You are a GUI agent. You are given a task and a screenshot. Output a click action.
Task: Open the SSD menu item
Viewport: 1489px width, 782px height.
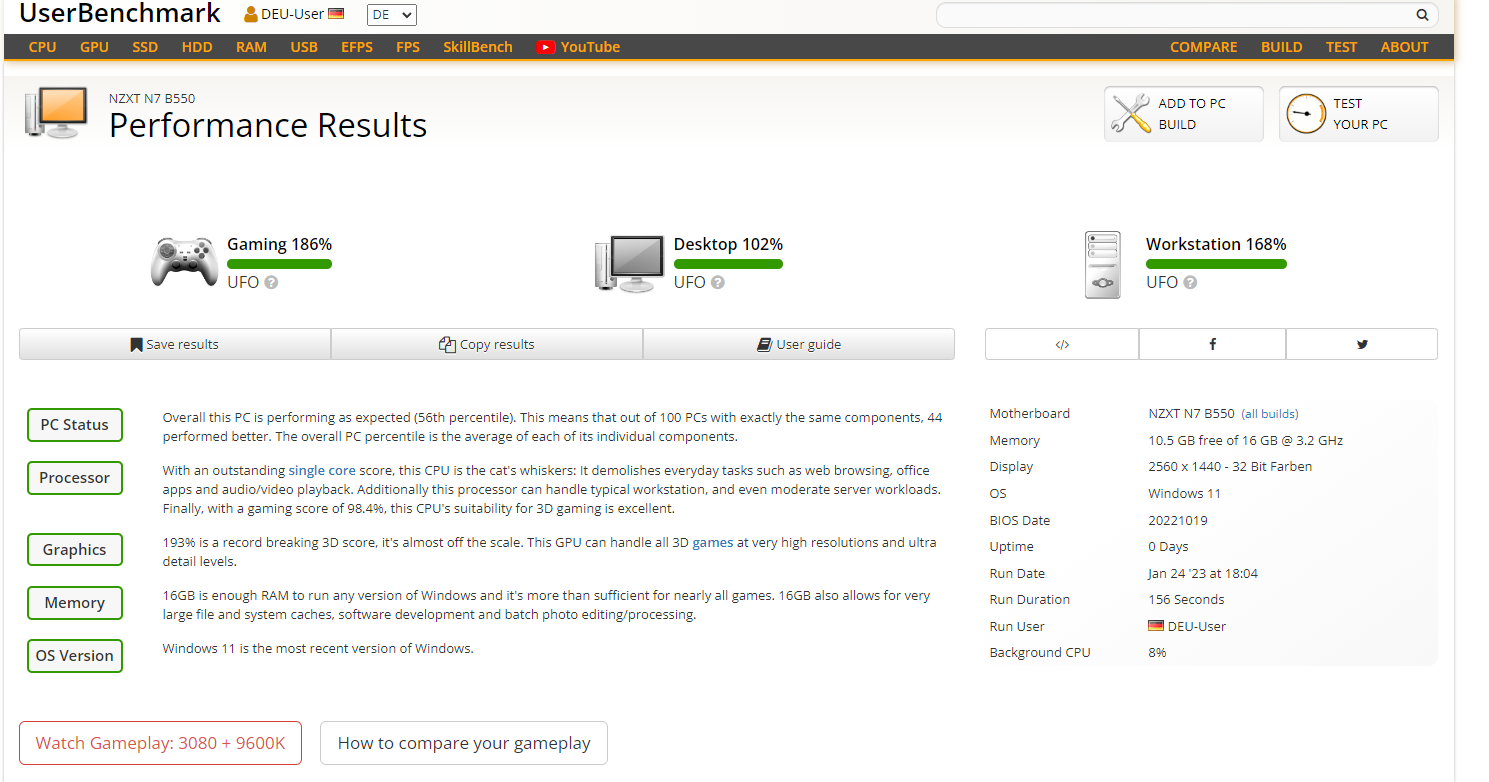(x=145, y=47)
